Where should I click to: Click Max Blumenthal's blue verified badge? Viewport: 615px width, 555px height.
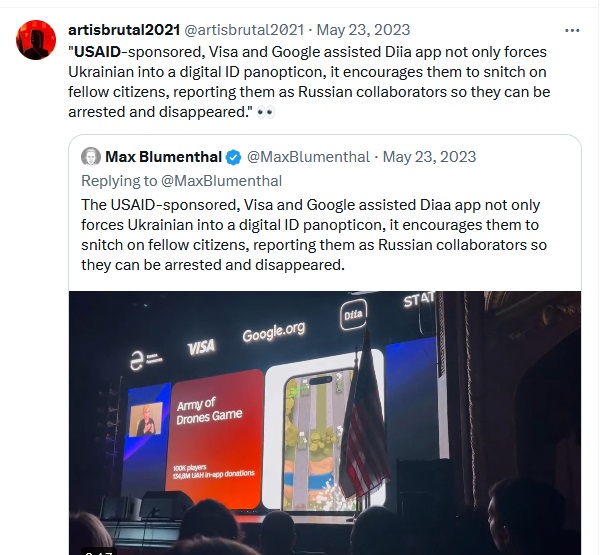pos(234,158)
